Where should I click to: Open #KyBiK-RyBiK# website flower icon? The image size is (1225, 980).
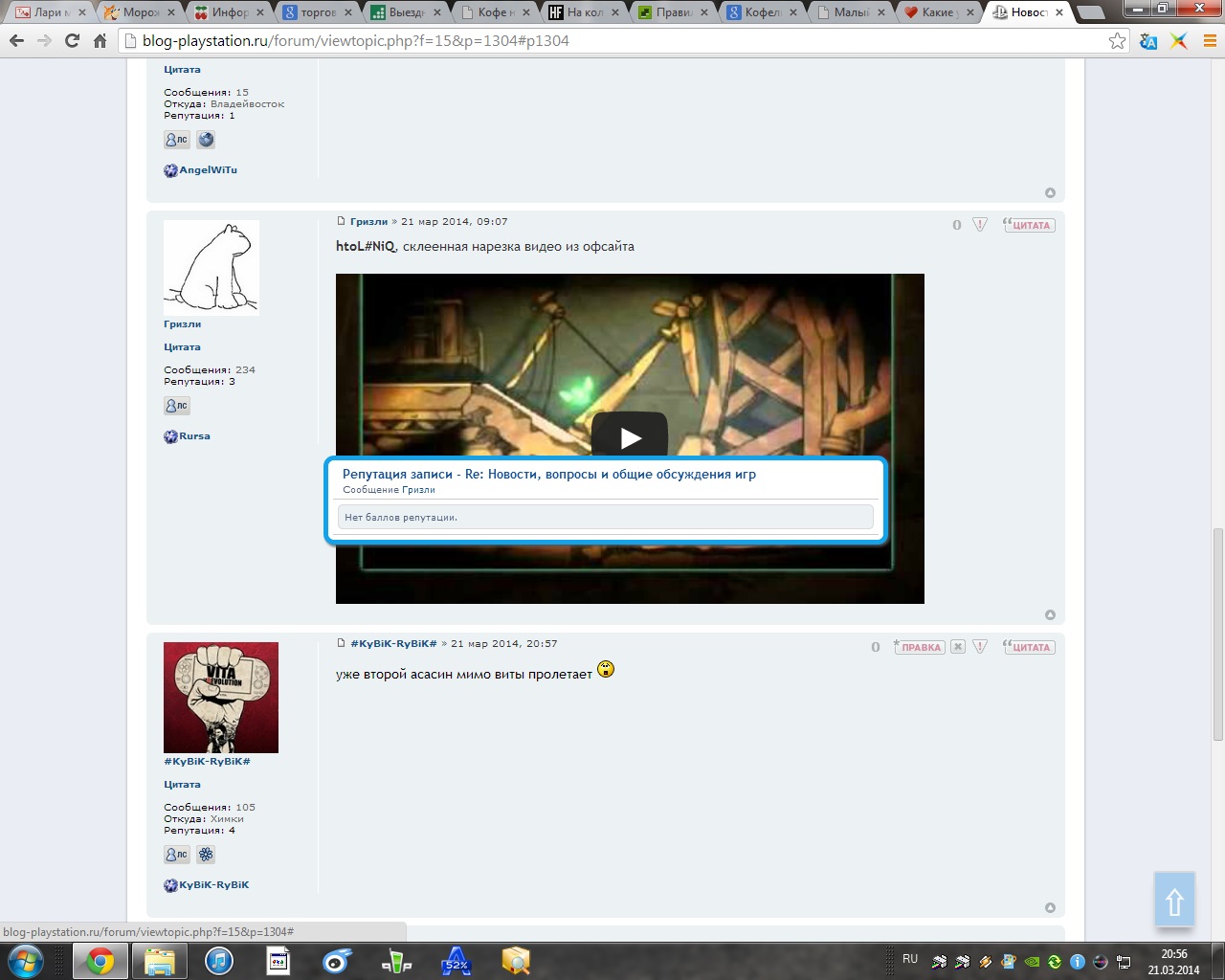[206, 855]
